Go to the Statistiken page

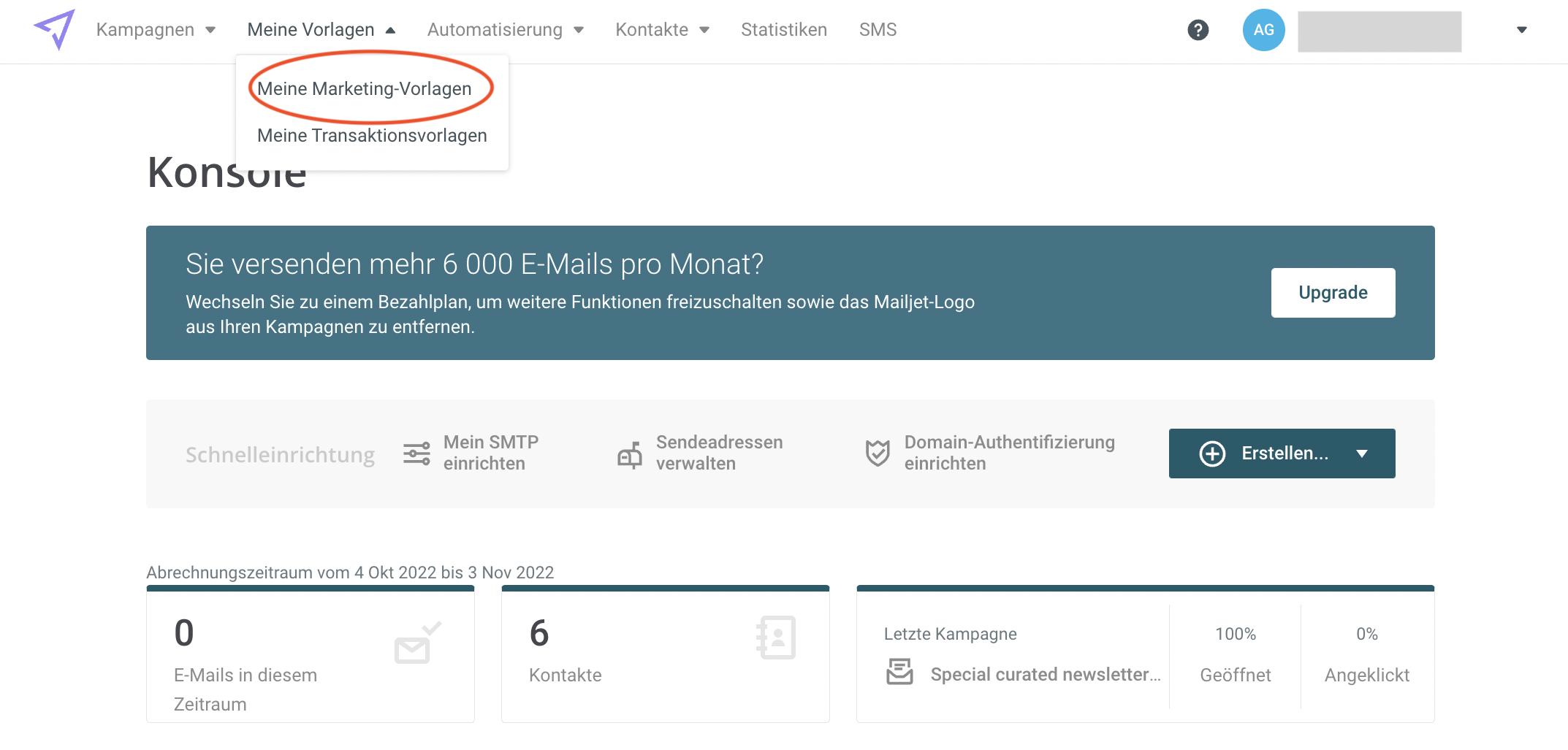click(783, 30)
